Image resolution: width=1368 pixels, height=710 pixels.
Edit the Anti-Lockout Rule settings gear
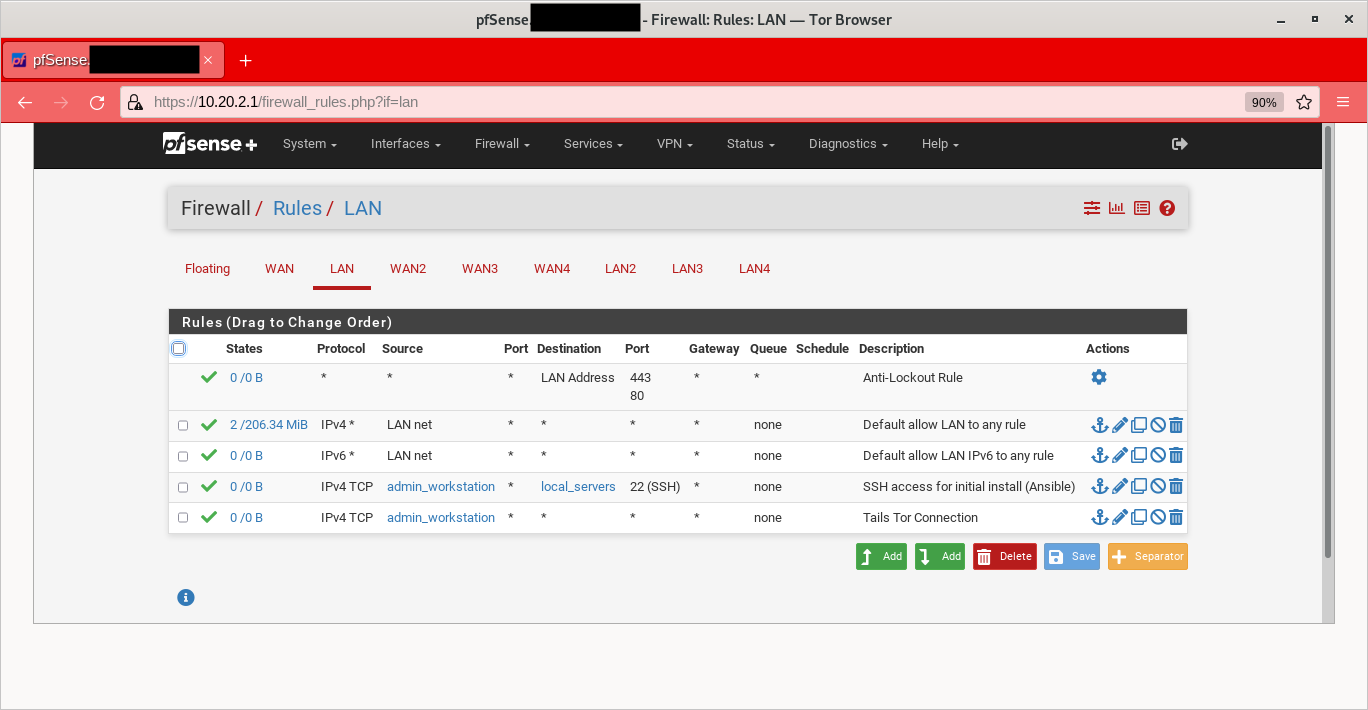[x=1099, y=377]
